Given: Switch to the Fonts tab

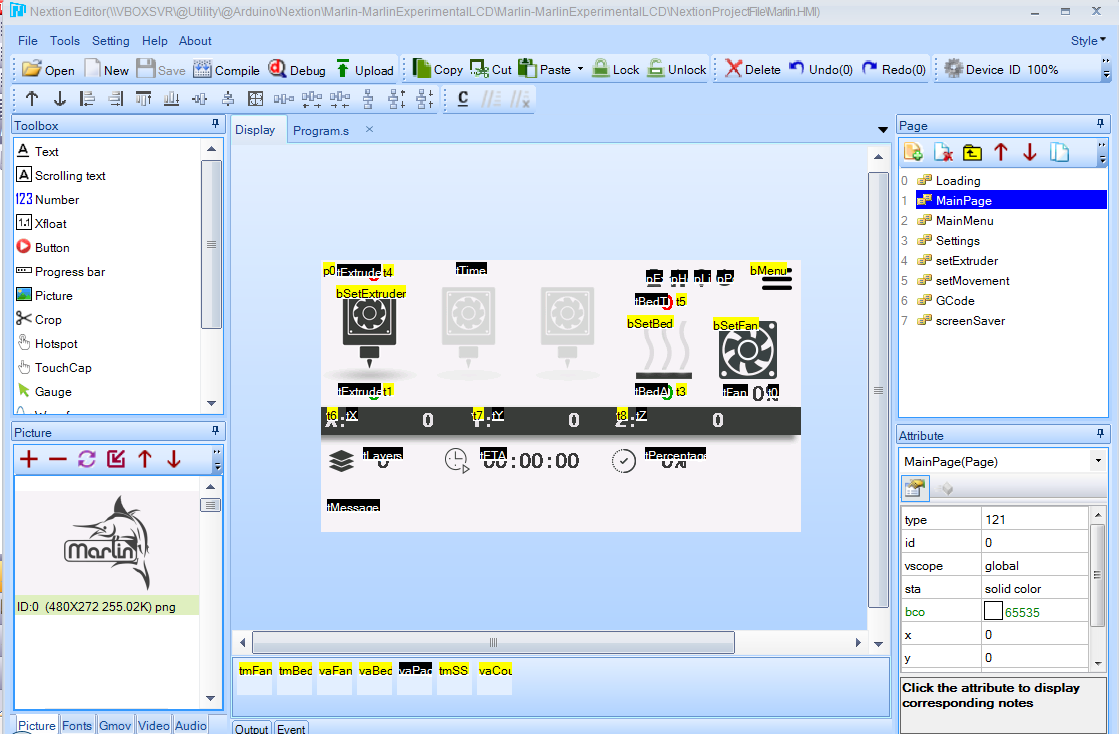Looking at the screenshot, I should click(x=77, y=725).
